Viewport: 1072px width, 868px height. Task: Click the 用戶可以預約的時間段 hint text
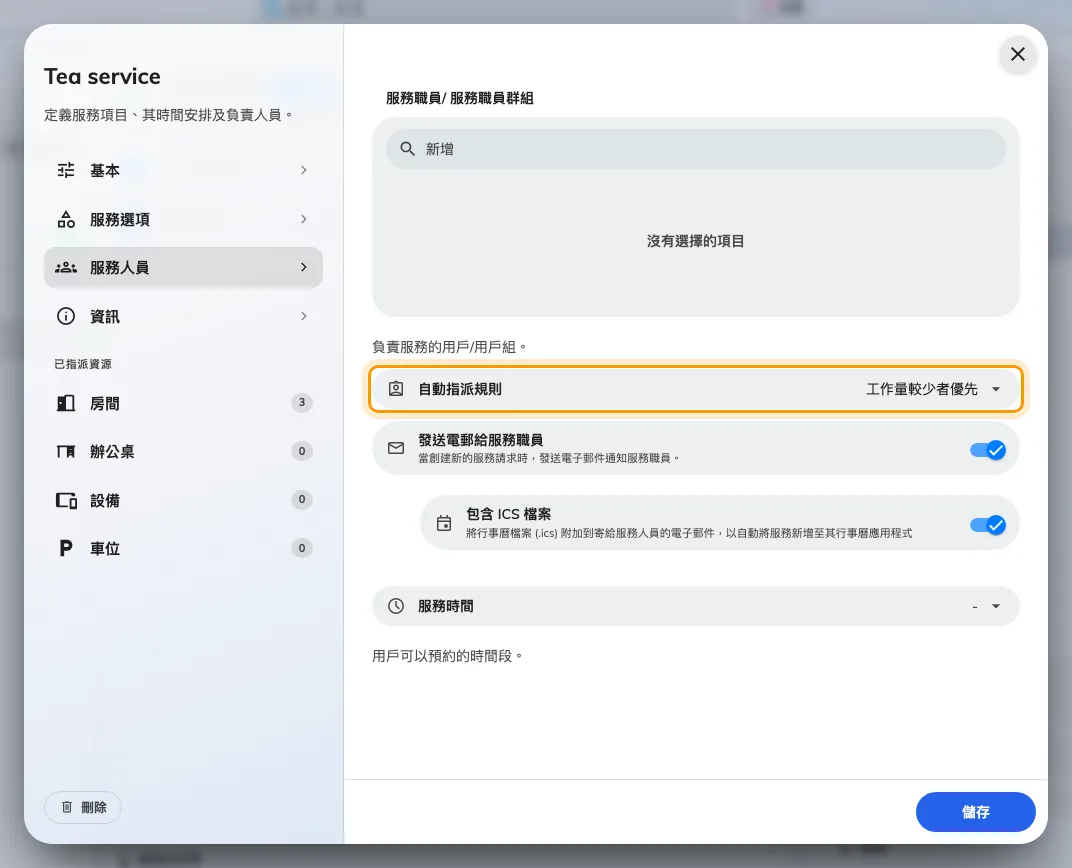pos(447,655)
